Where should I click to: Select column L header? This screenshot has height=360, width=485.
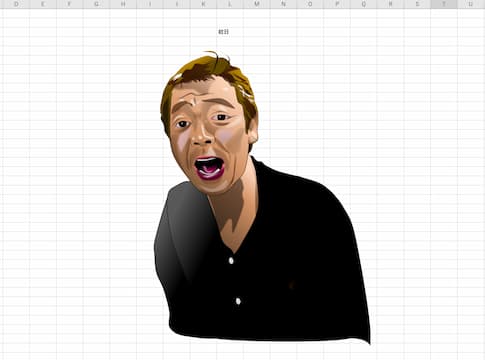(x=230, y=4)
